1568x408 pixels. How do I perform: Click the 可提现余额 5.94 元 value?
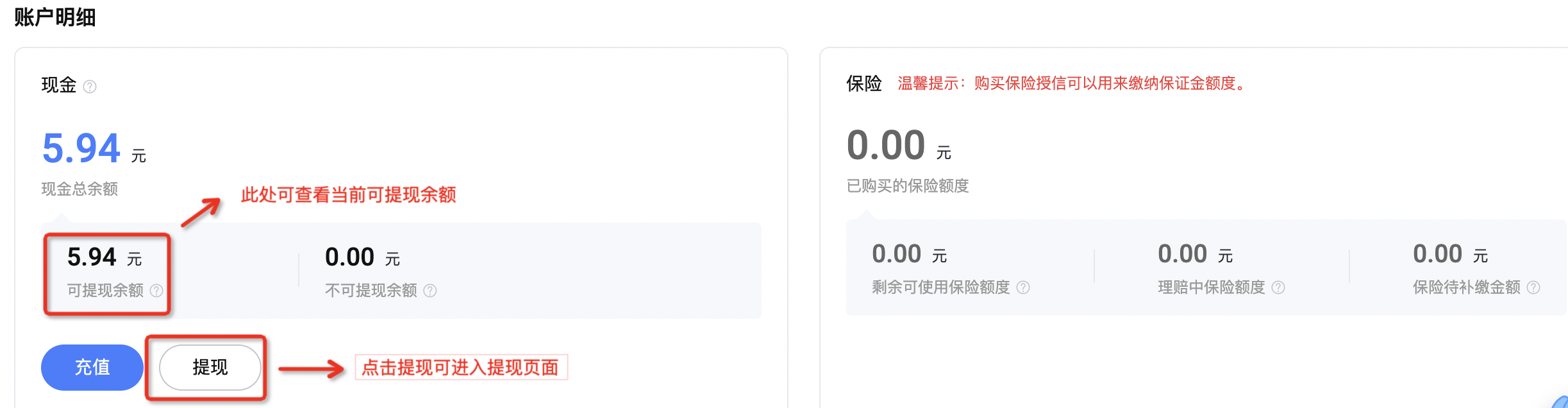(x=104, y=257)
